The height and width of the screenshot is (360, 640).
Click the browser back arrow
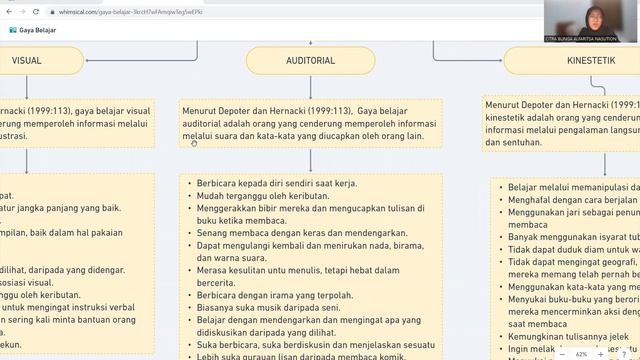click(x=9, y=12)
